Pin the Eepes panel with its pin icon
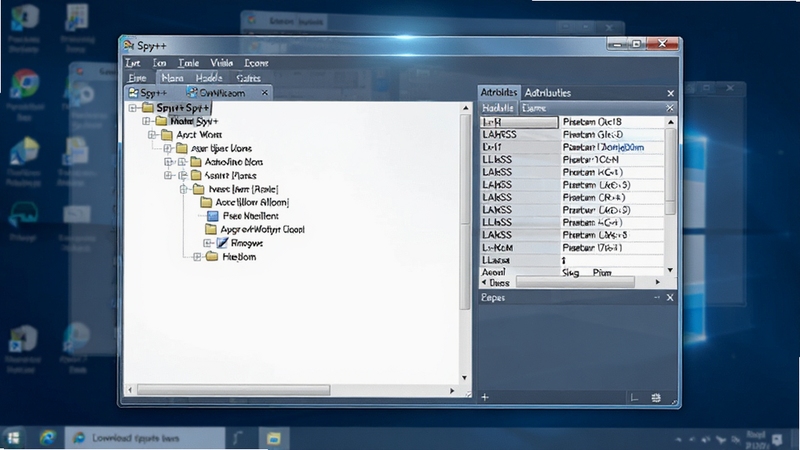 657,297
